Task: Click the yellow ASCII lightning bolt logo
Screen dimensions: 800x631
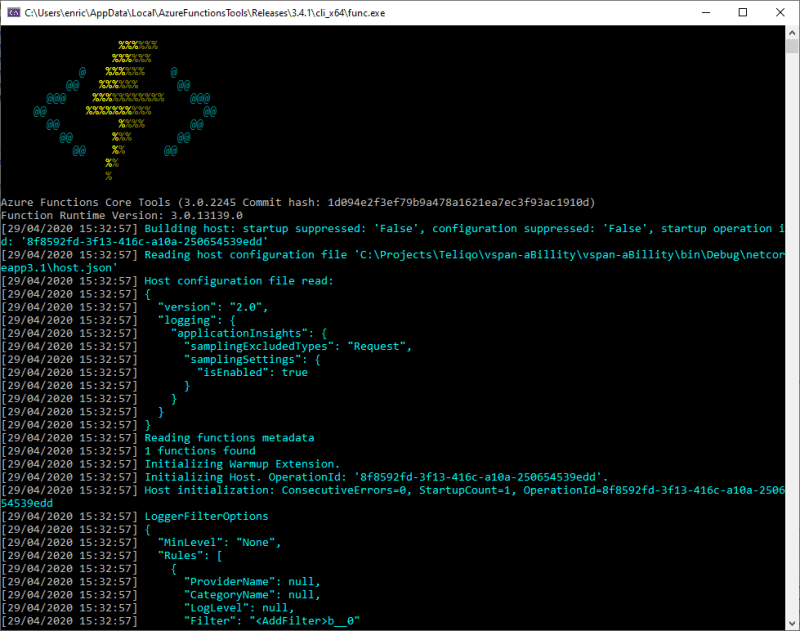Action: (x=125, y=111)
